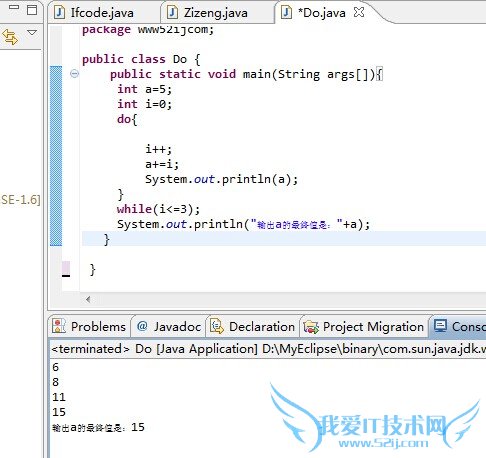
Task: Click the Problems tab icon
Action: [x=59, y=326]
